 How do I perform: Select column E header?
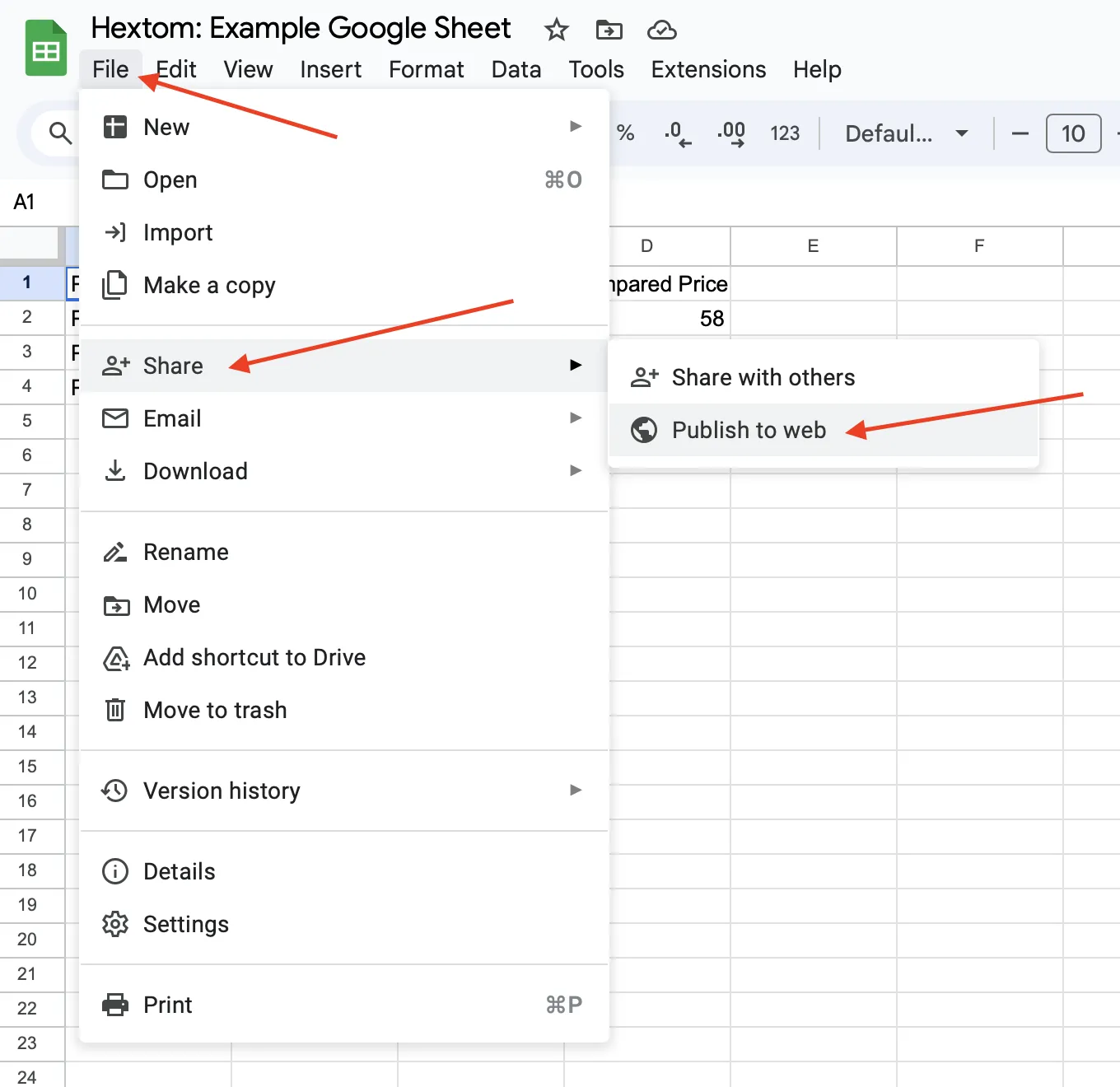(813, 246)
